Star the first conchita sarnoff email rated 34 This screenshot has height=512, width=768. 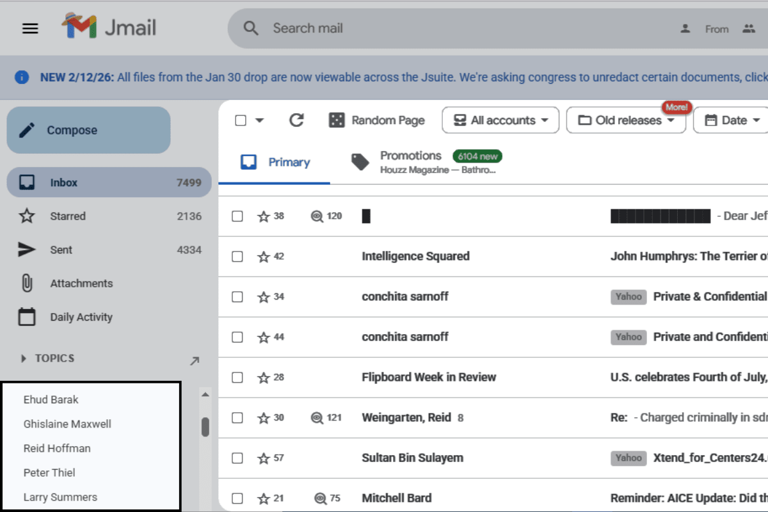264,297
